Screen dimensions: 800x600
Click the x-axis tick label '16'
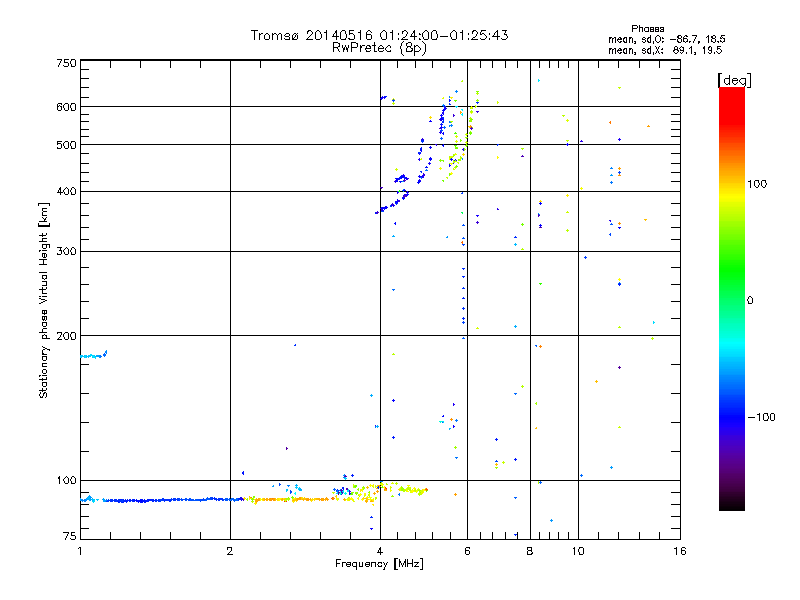[680, 551]
